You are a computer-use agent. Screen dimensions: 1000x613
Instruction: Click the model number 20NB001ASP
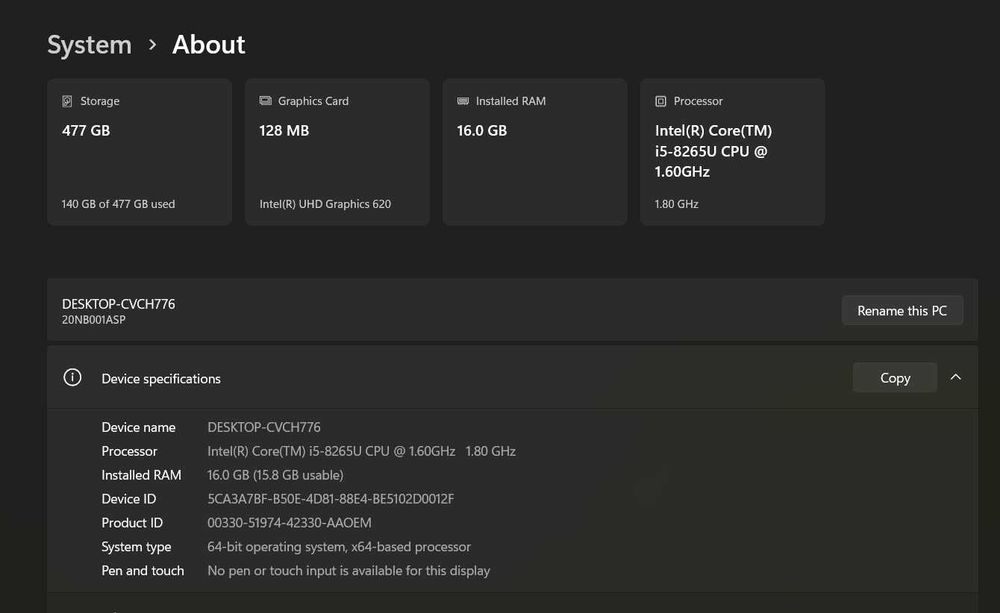coord(94,320)
